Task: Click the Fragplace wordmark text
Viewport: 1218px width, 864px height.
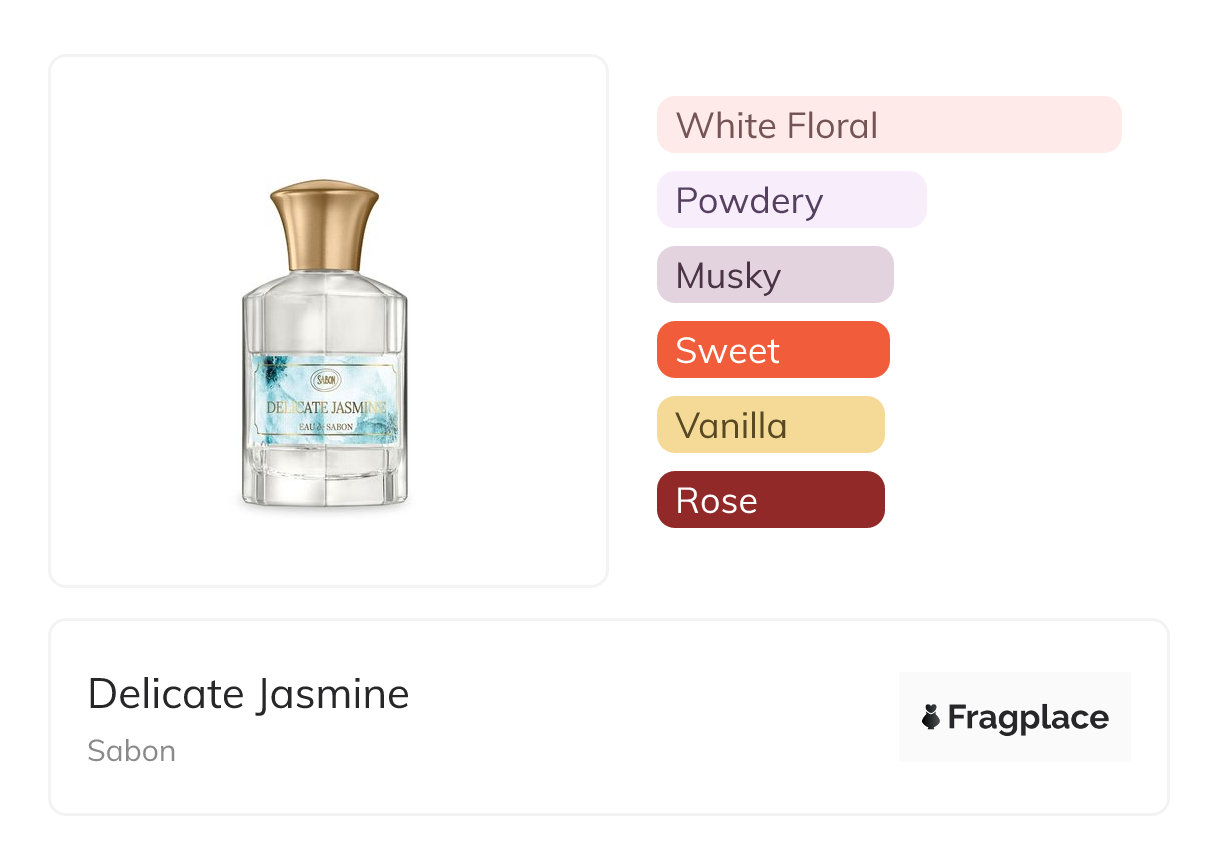Action: tap(1028, 717)
